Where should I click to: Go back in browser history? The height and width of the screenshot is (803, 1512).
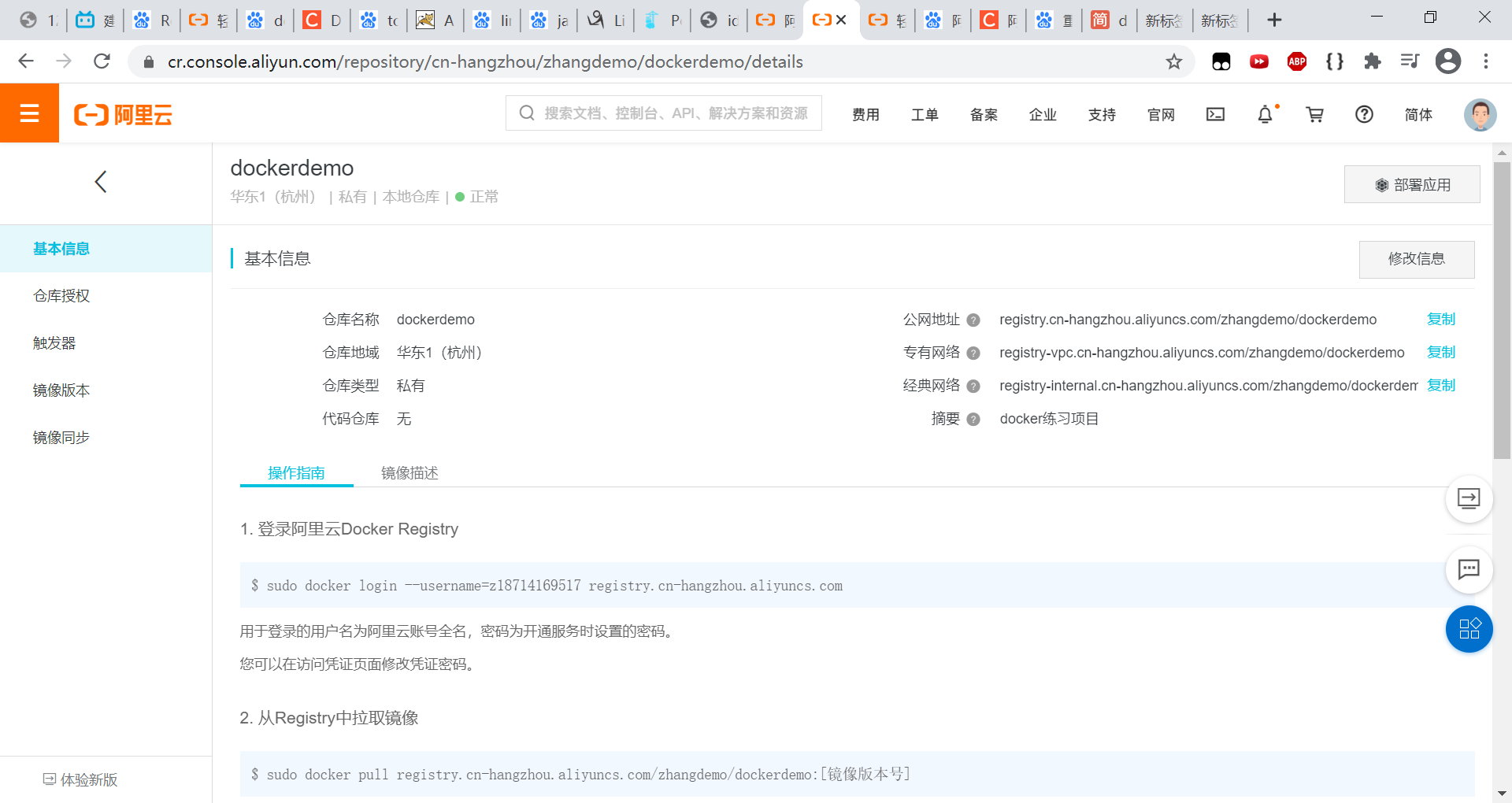[x=26, y=61]
